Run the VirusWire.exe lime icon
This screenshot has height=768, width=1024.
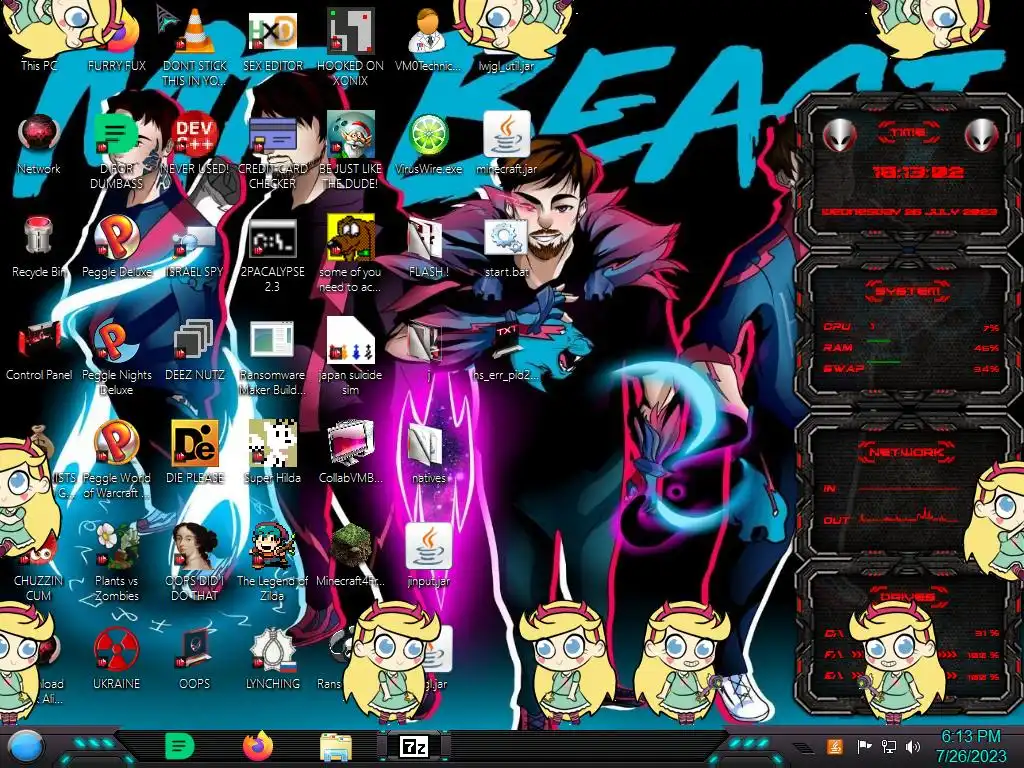coord(428,135)
